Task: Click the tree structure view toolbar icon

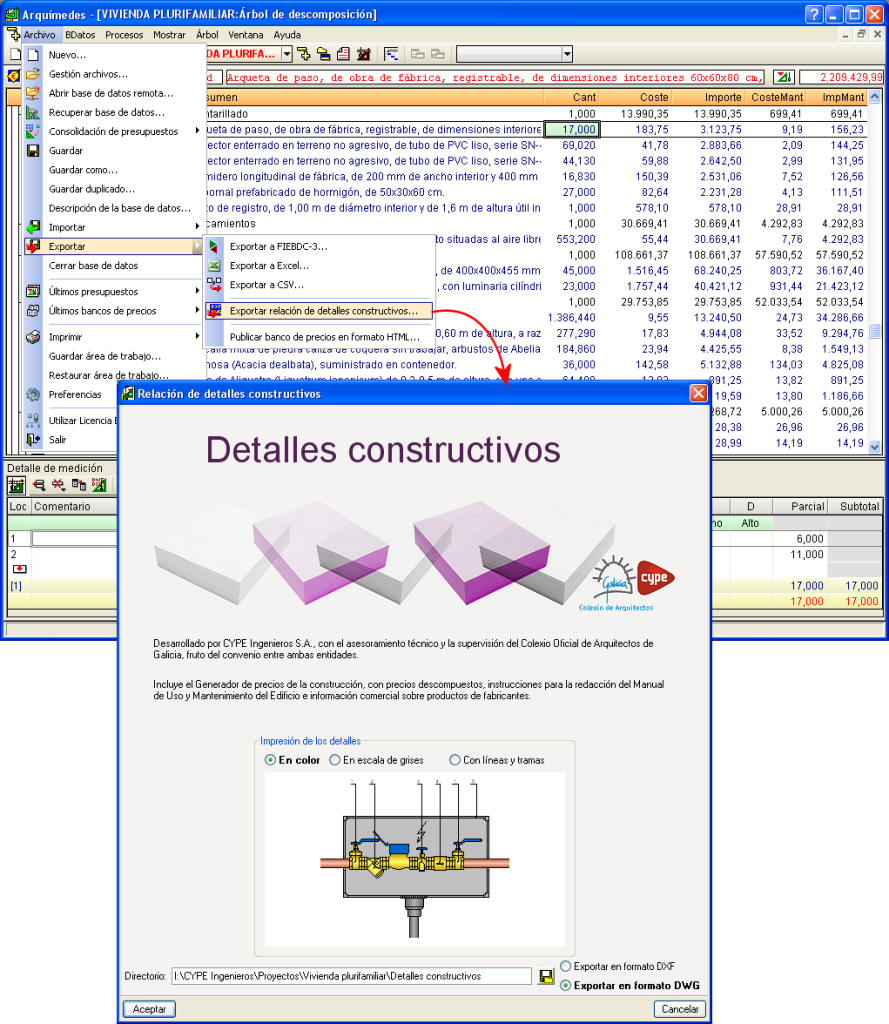Action: coord(391,54)
